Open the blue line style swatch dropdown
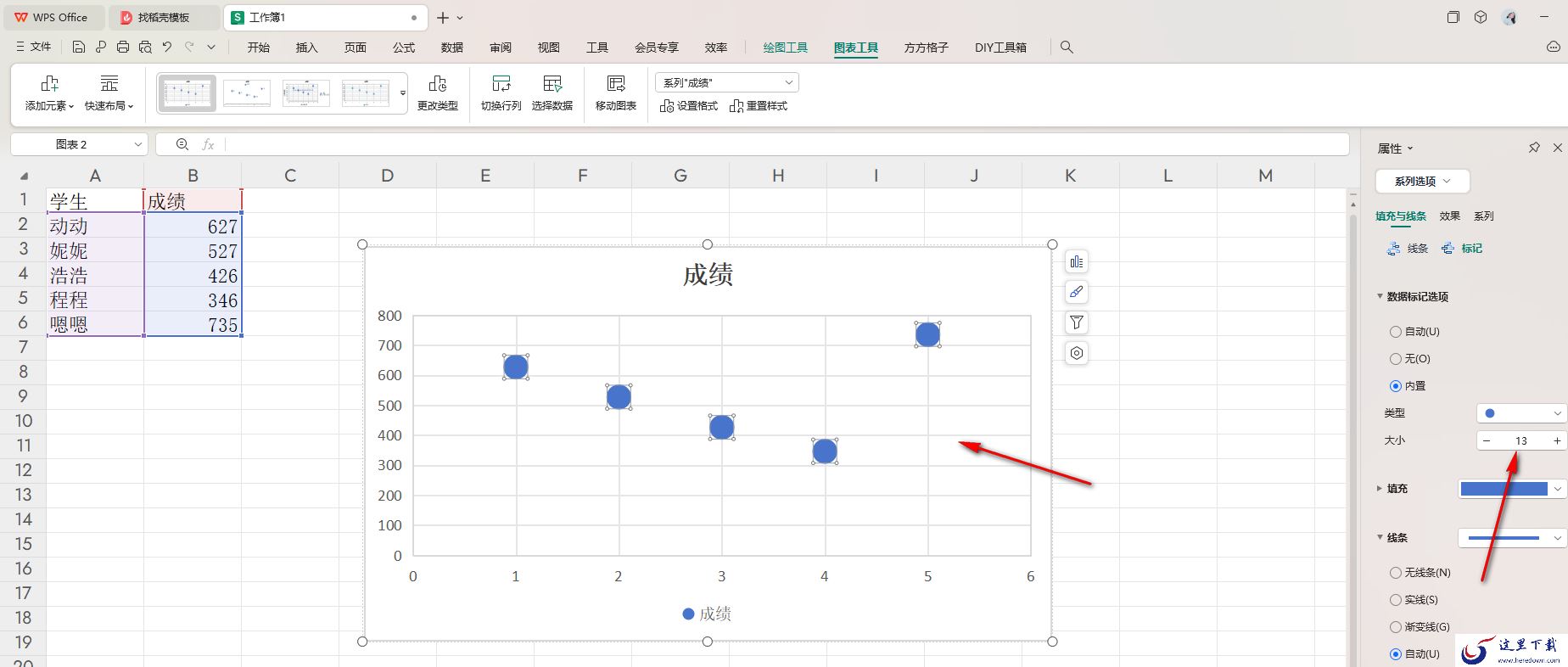This screenshot has height=667, width=1568. (1512, 538)
